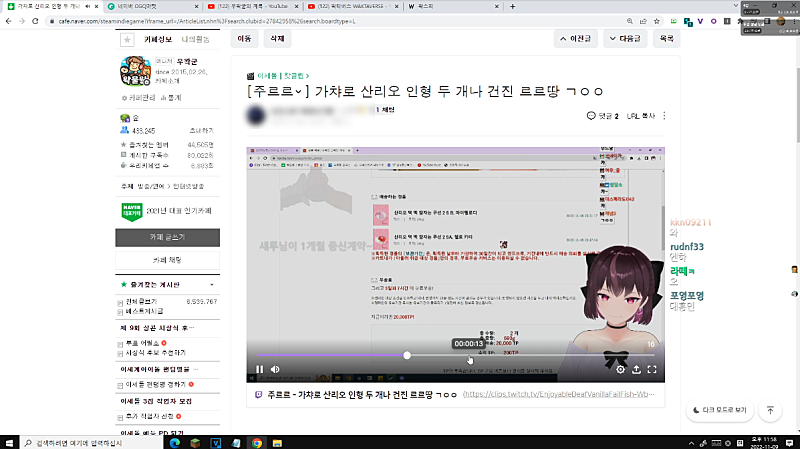The image size is (800, 449).
Task: Collapse the 즐겨찾는 게시판 section arrow
Action: coord(212,285)
